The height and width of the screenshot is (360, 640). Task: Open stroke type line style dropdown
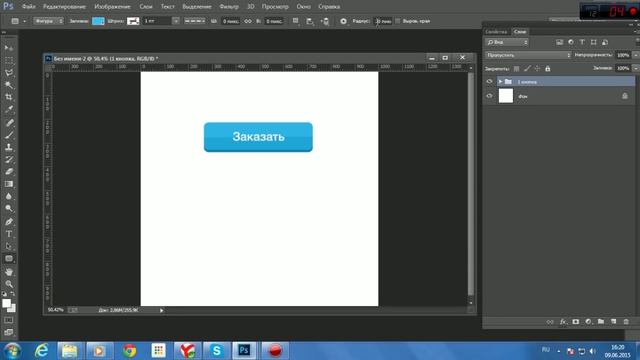click(x=195, y=21)
